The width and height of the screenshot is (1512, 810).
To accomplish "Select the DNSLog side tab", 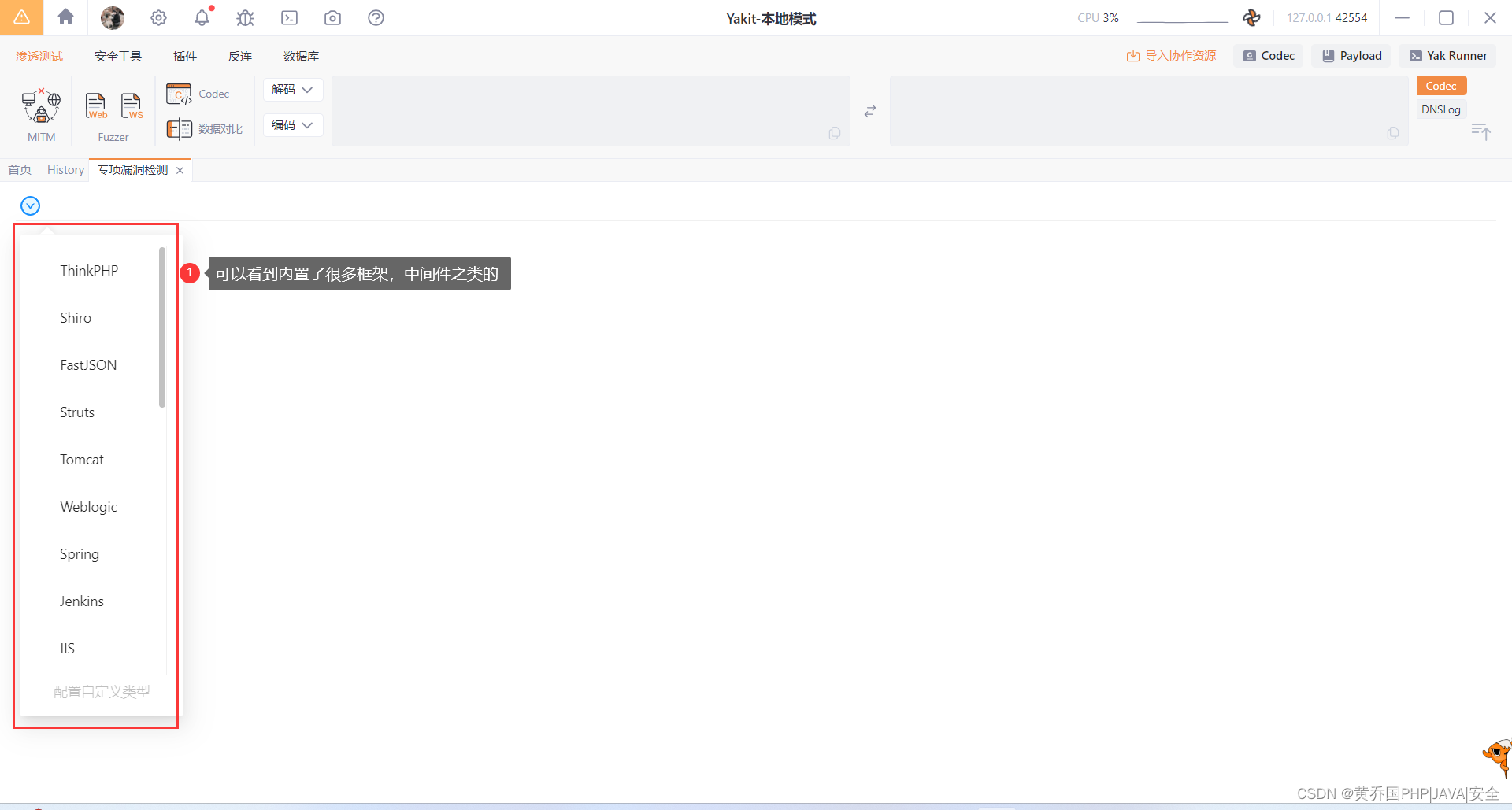I will pos(1441,109).
